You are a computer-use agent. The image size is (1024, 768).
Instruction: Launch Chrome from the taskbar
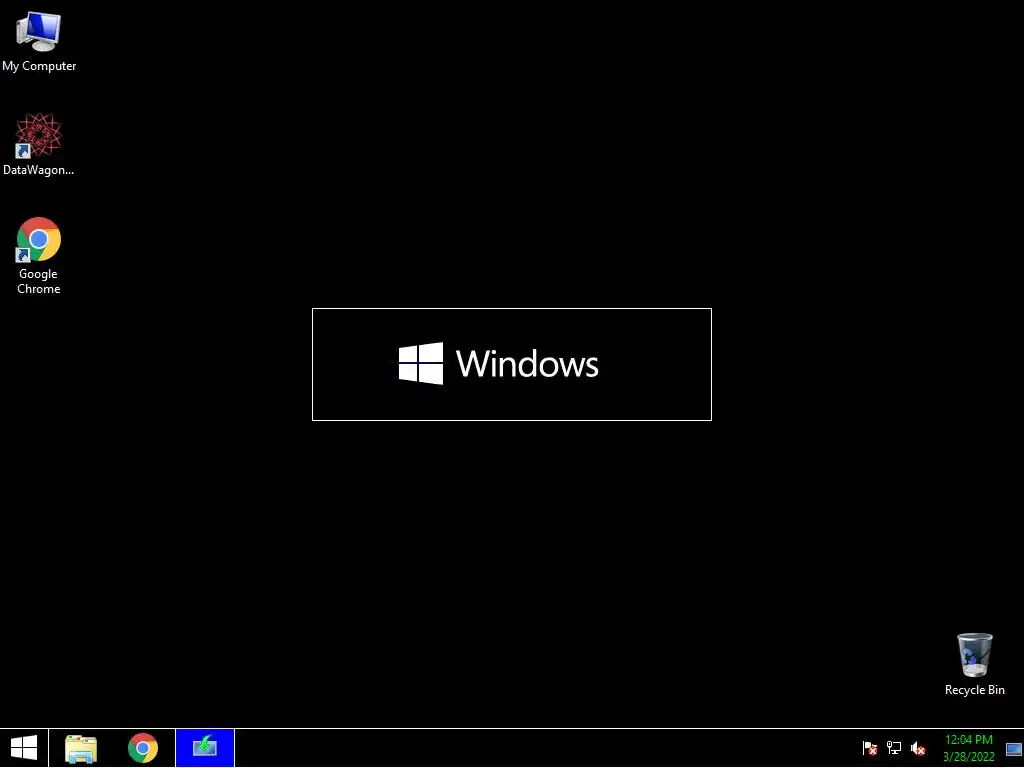pyautogui.click(x=143, y=748)
